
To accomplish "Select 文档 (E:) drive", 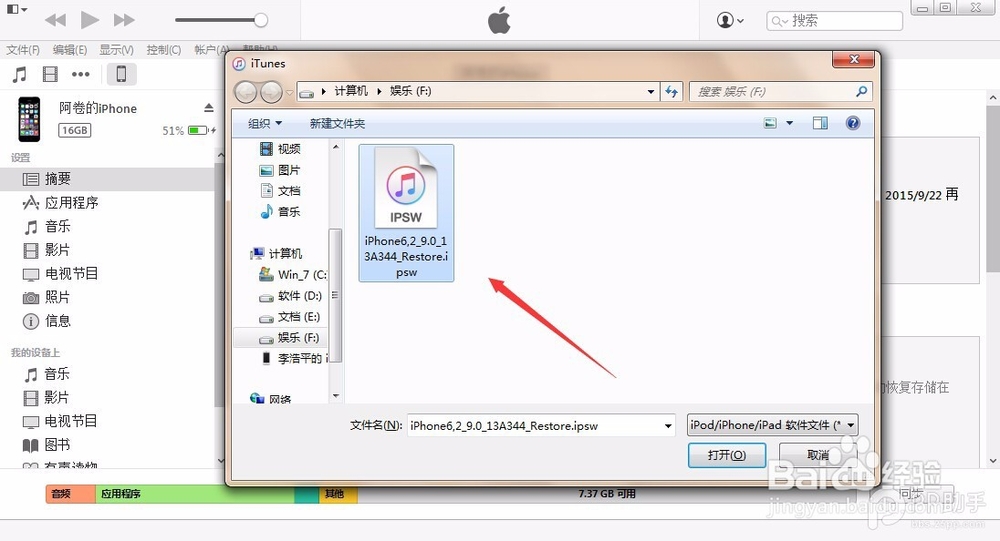I will [x=290, y=316].
